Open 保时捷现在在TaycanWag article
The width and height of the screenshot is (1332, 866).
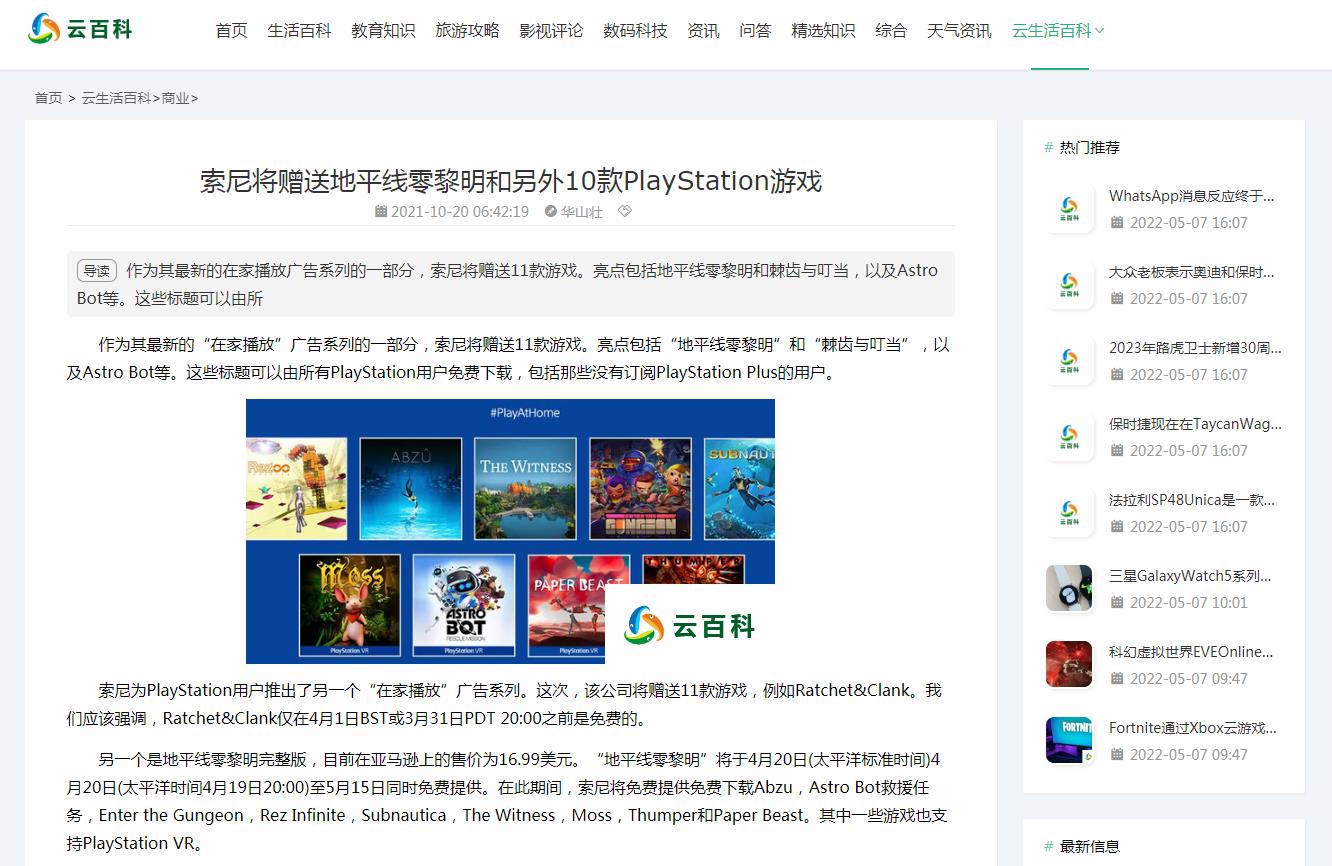(x=1195, y=424)
